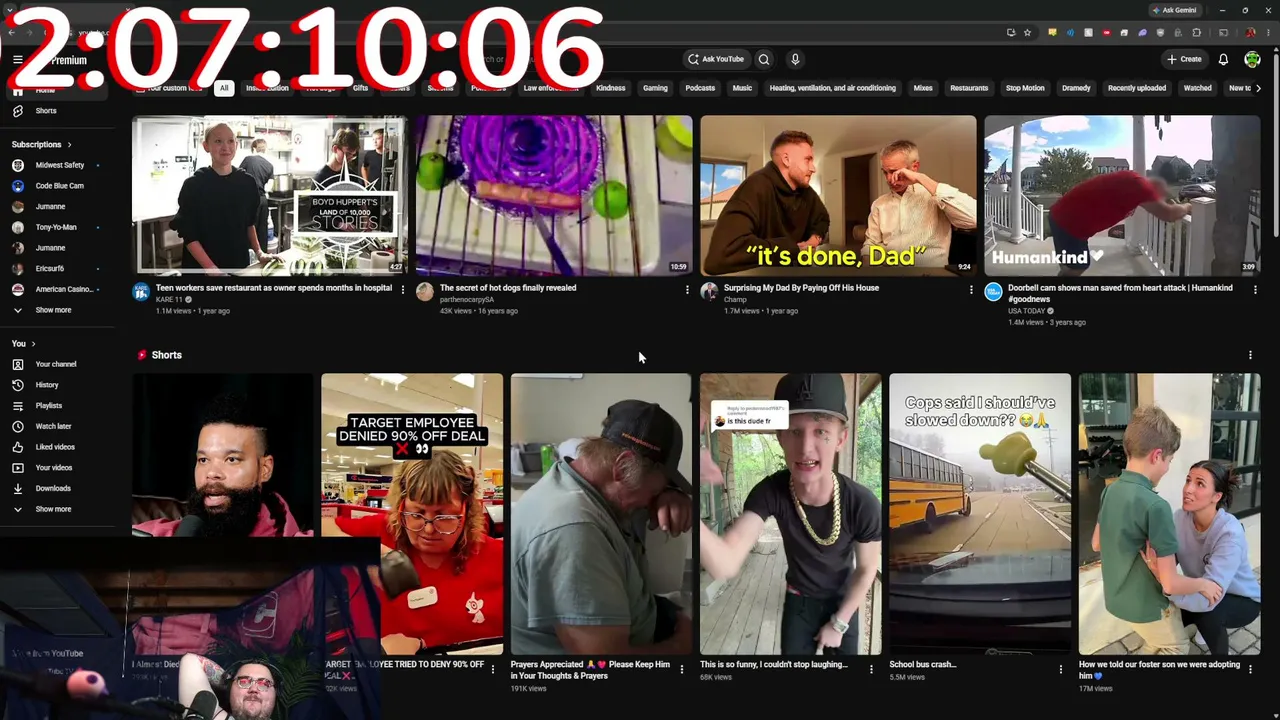Open the YouTube account avatar menu
This screenshot has width=1280, height=720.
1252,59
